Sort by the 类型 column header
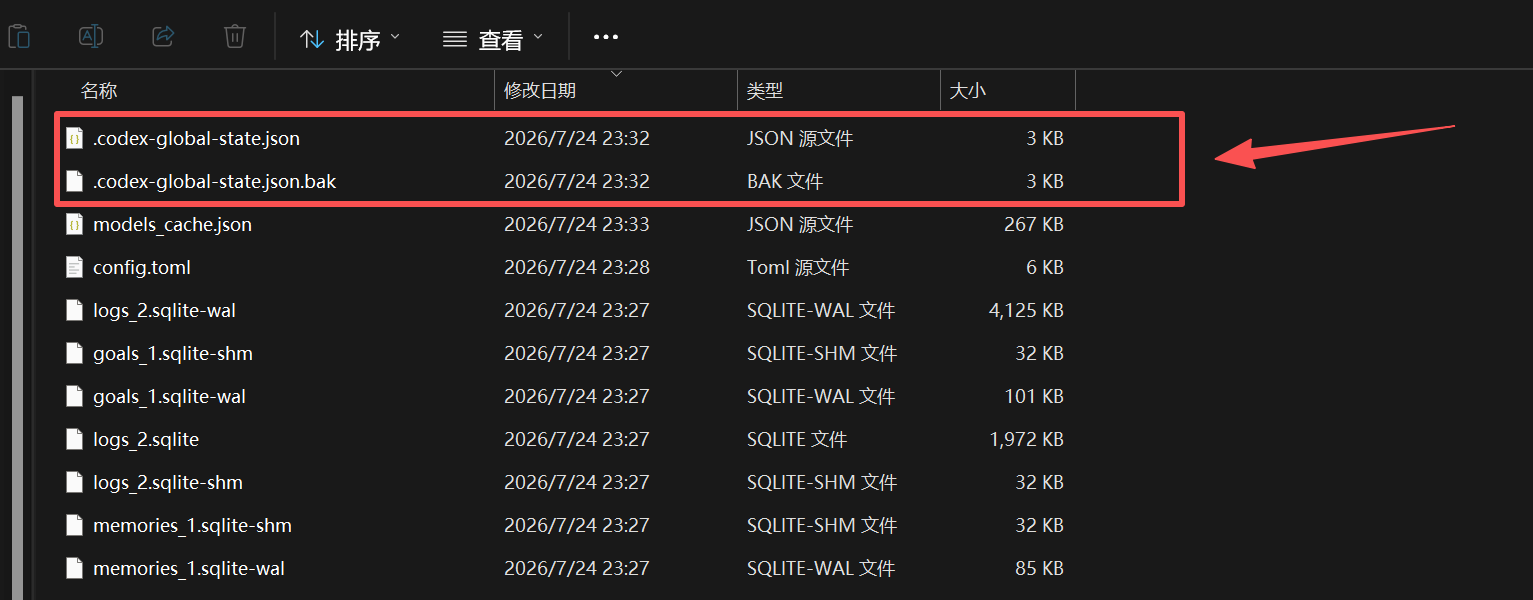 click(x=765, y=91)
